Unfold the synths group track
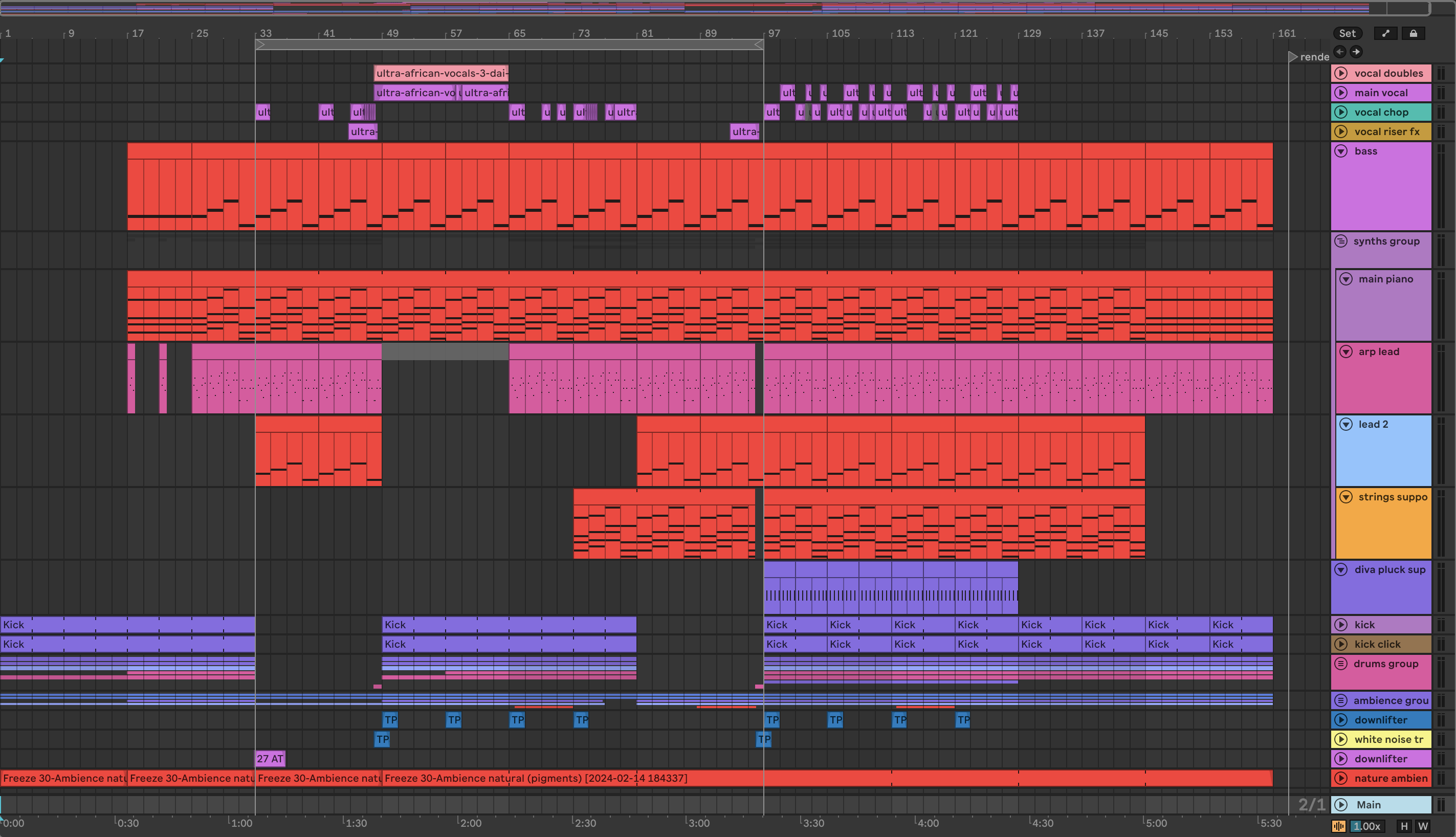1456x837 pixels. click(1341, 241)
